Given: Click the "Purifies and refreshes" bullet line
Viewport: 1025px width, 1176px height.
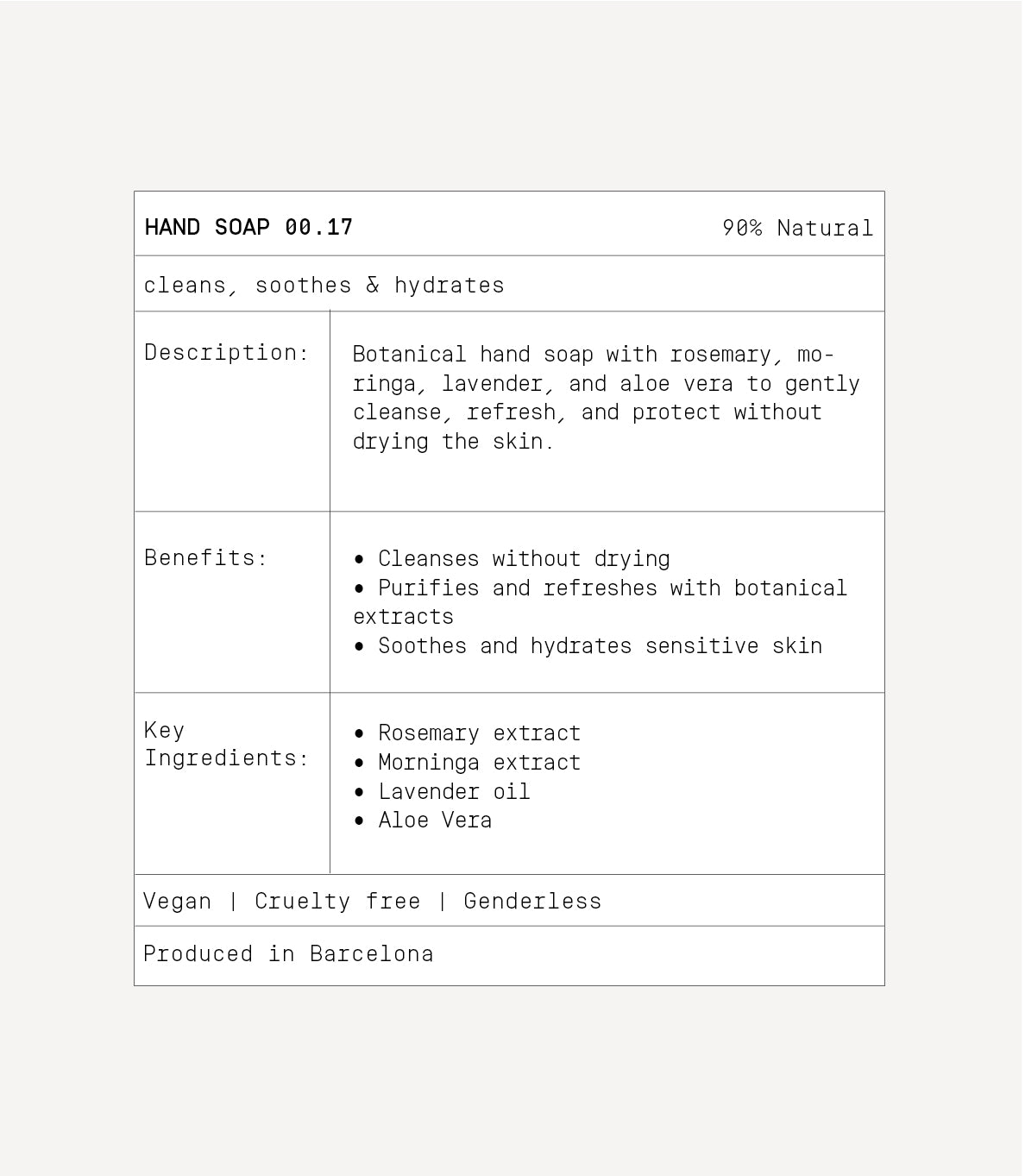Looking at the screenshot, I should [612, 588].
